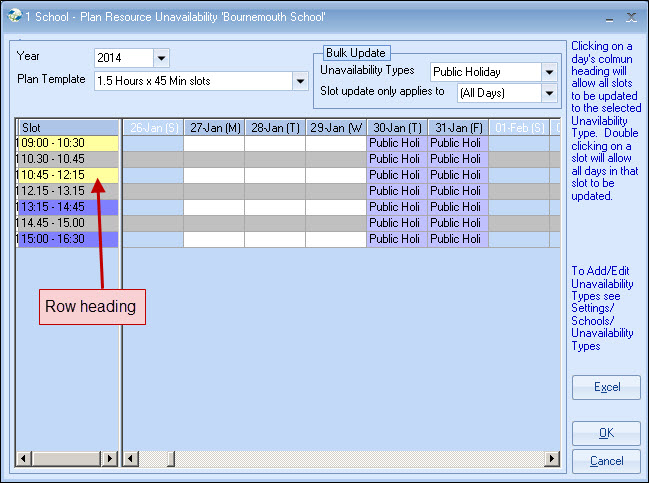The height and width of the screenshot is (483, 649).
Task: Click the 27-Jan (M) column heading
Action: click(x=214, y=127)
